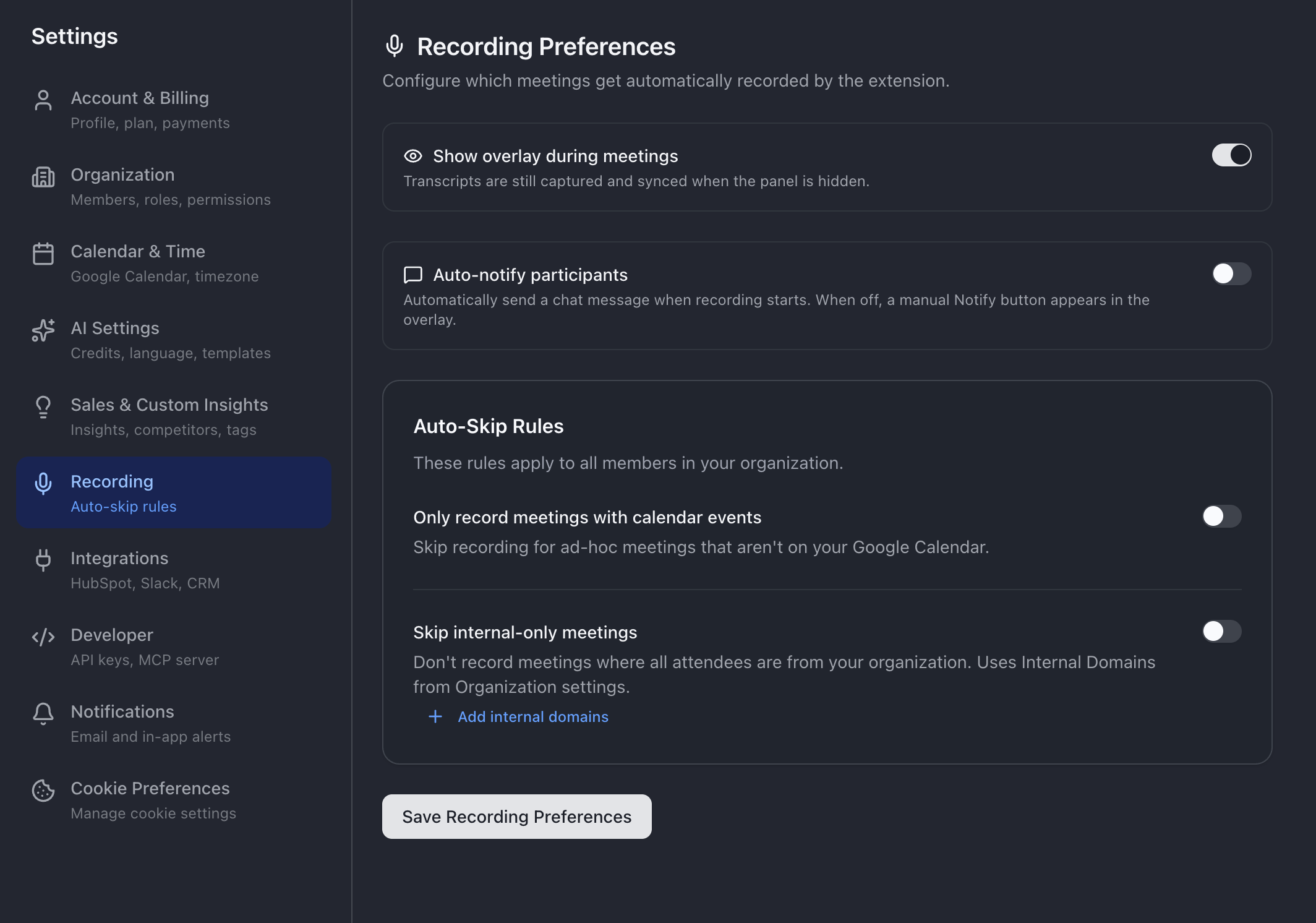Viewport: 1316px width, 923px height.
Task: Click the plug icon beside Integrations
Action: [x=43, y=560]
